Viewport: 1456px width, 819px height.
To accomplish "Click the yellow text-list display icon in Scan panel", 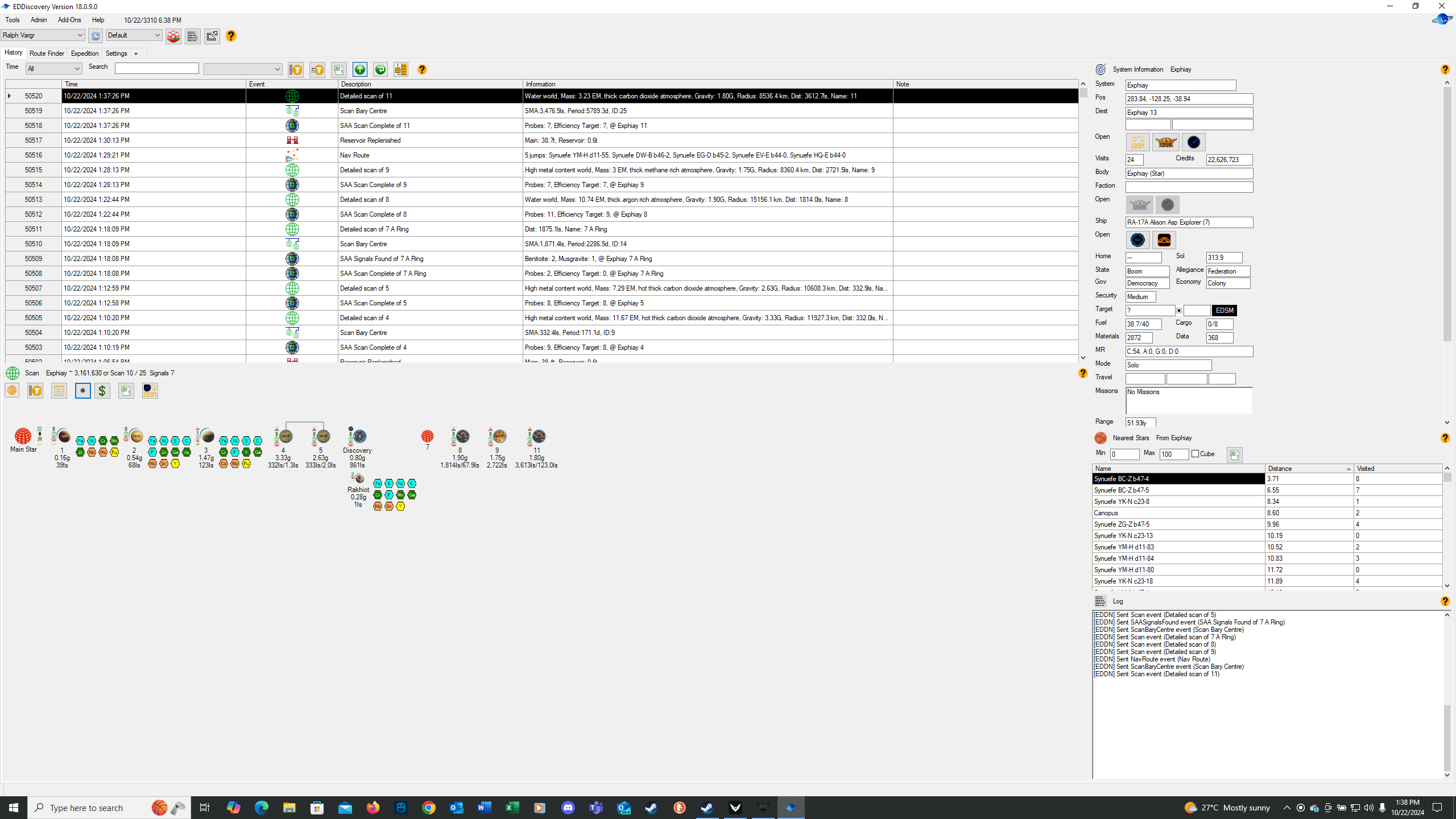I will (x=59, y=391).
